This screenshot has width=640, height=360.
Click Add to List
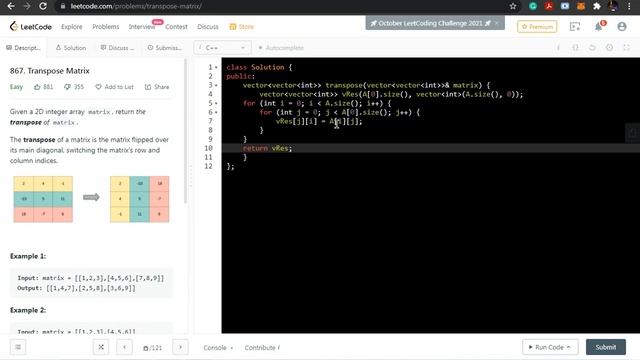[x=114, y=87]
